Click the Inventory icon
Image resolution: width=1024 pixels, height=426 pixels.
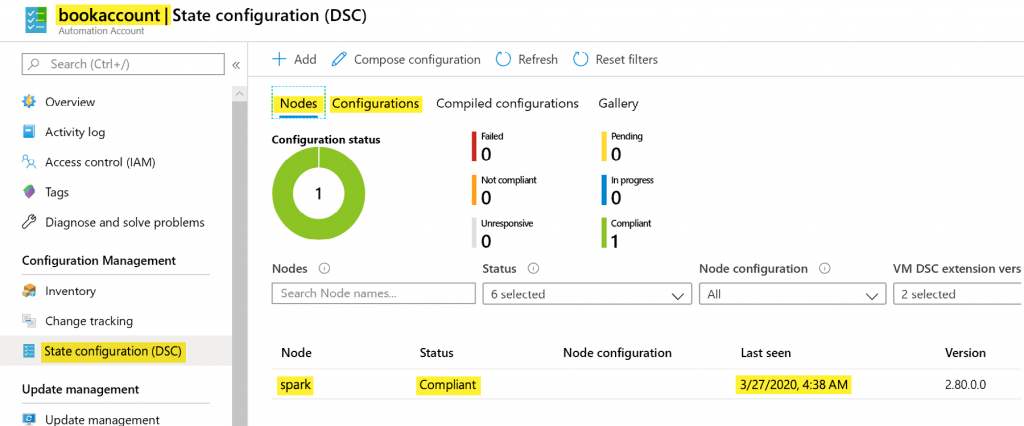coord(29,291)
